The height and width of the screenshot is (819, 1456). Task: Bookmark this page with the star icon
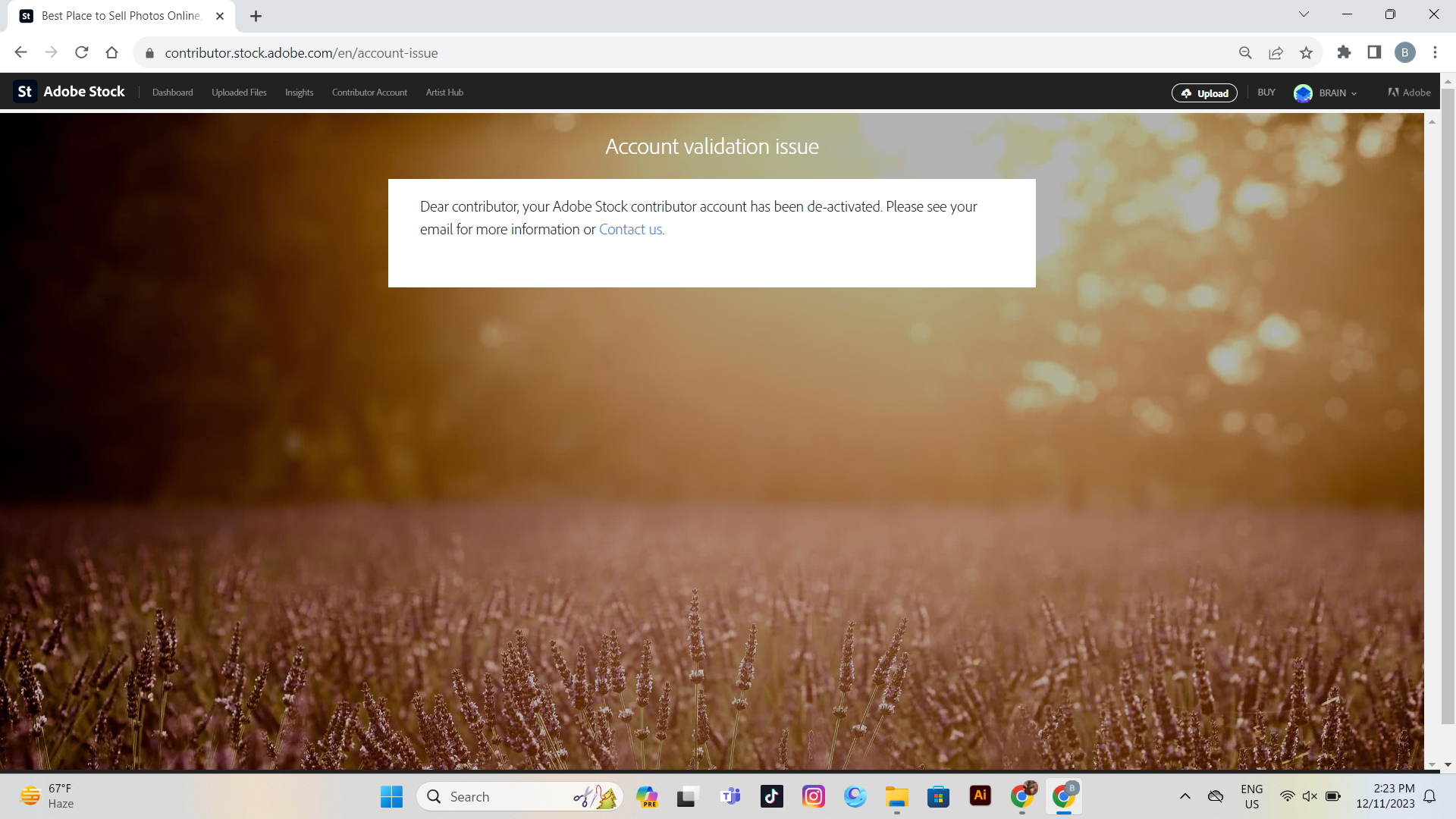click(x=1306, y=52)
